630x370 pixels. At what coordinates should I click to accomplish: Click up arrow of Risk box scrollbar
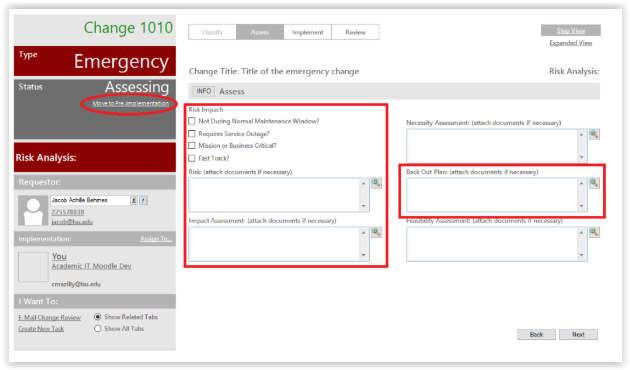[x=364, y=183]
